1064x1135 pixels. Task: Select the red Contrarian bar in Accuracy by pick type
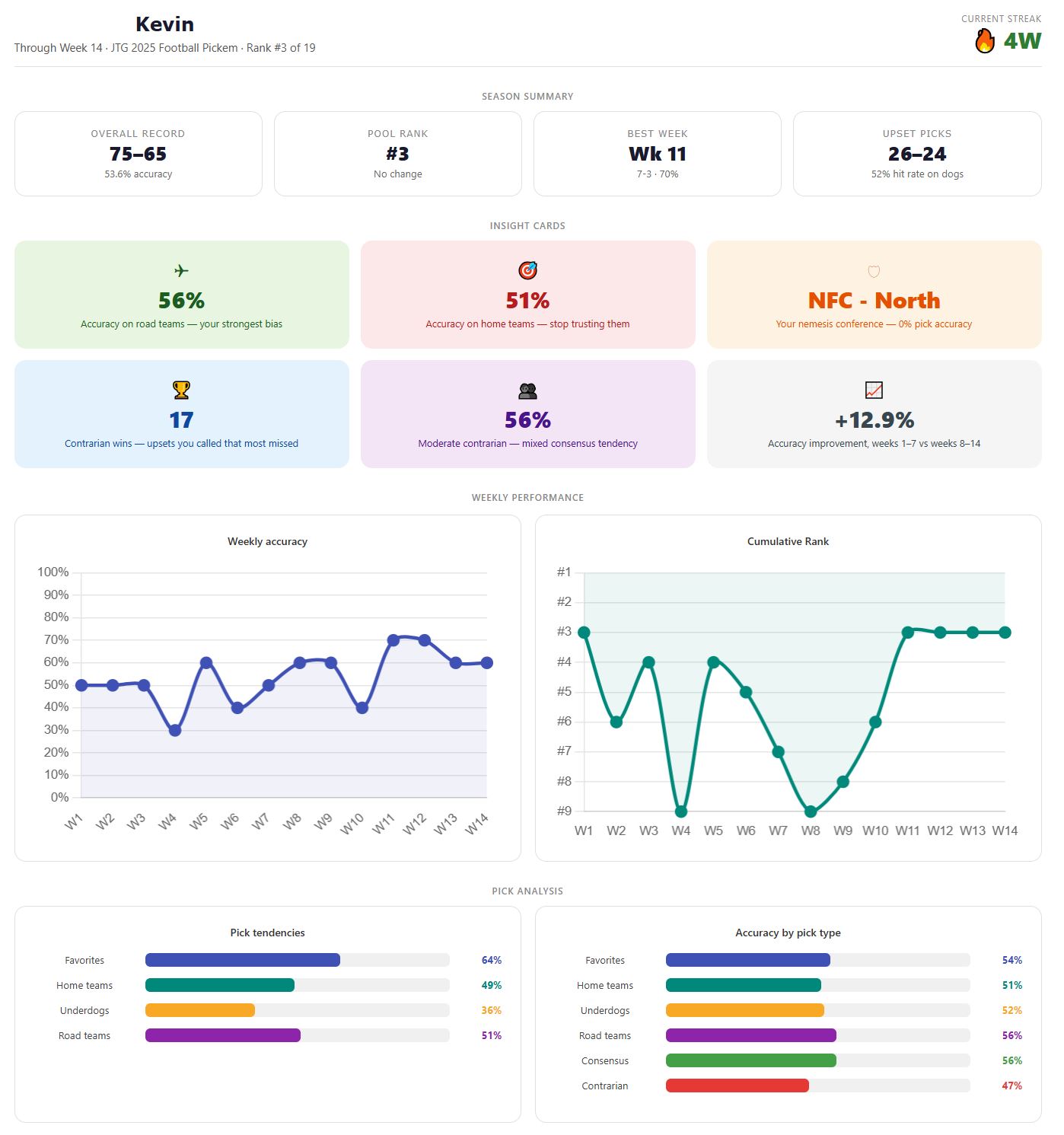(737, 1086)
